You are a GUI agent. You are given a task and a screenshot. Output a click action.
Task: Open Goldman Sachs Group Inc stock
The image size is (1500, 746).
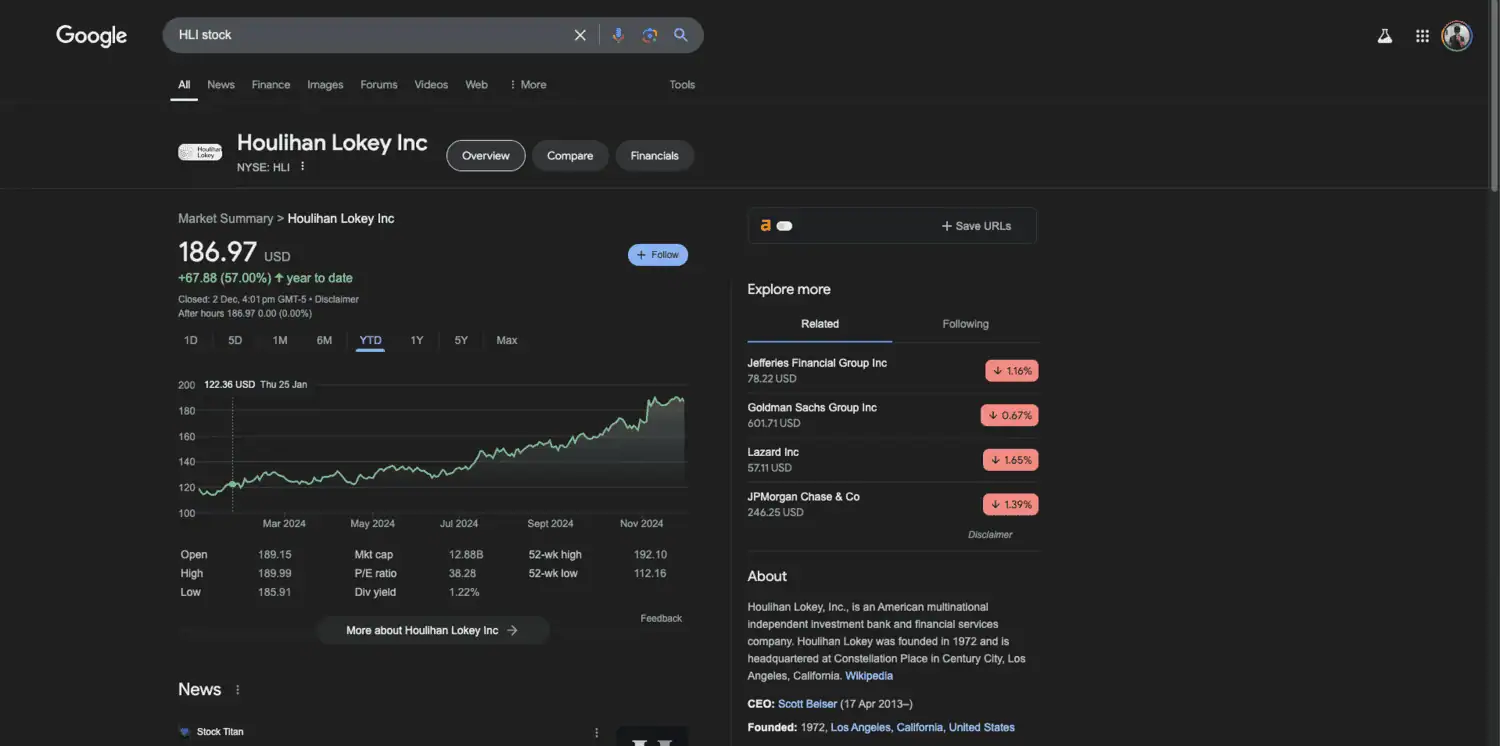point(812,408)
